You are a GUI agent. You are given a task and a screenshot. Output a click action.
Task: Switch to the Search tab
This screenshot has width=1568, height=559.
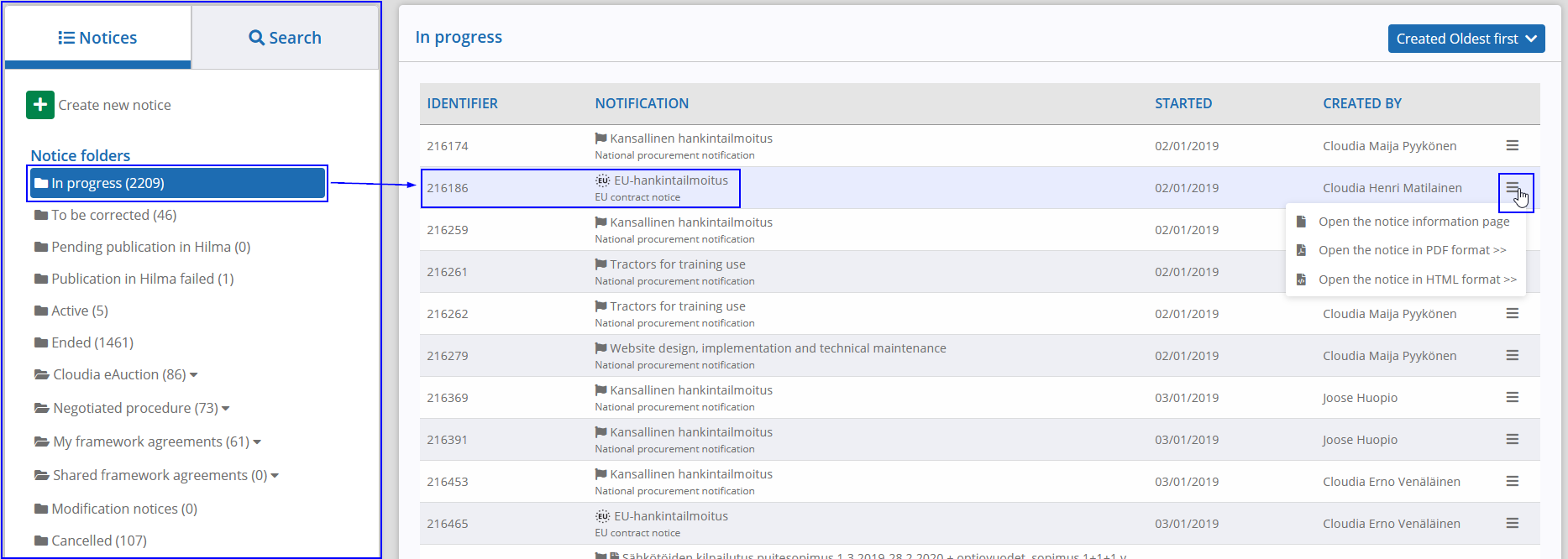[285, 38]
